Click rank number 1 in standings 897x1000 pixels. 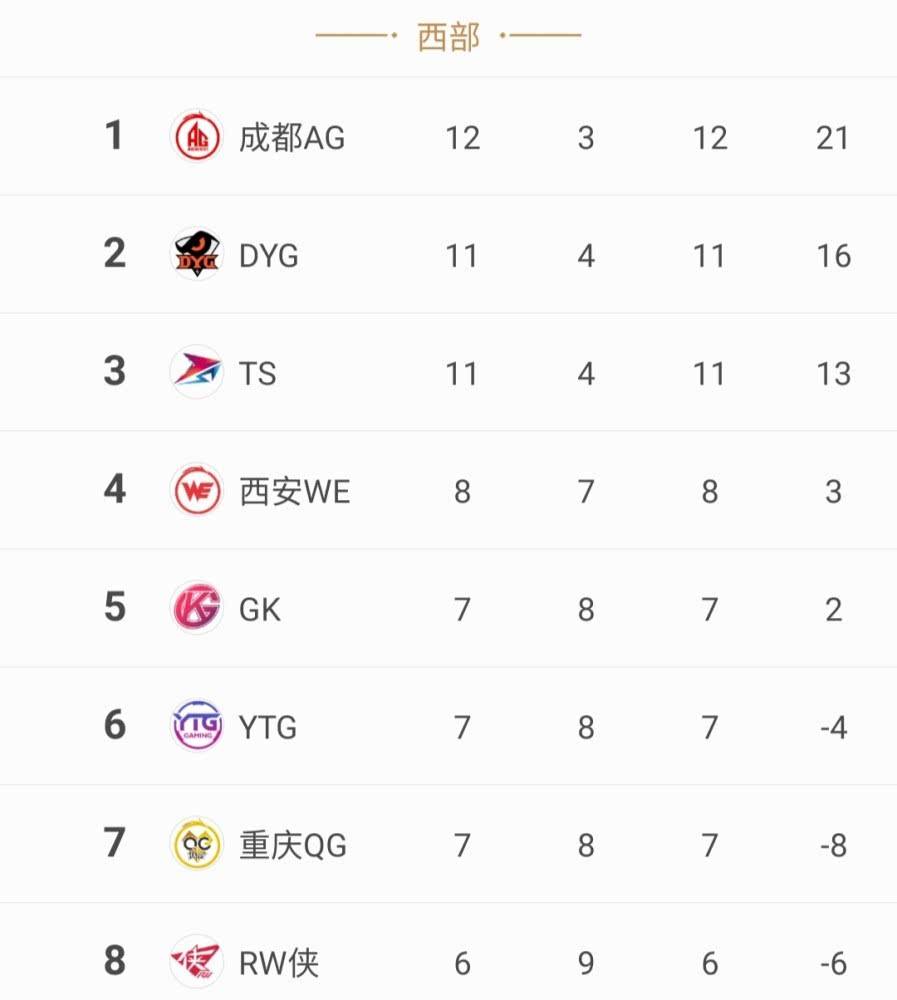tap(114, 135)
